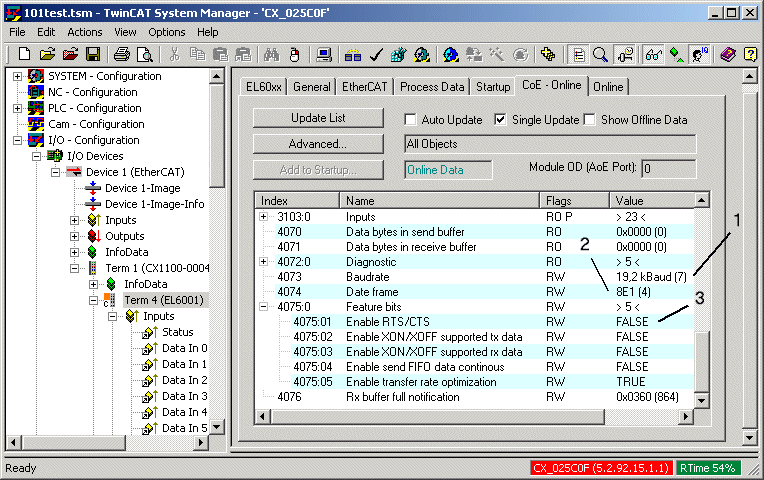Check configuration with checkmark icon
The image size is (764, 480).
coord(376,54)
